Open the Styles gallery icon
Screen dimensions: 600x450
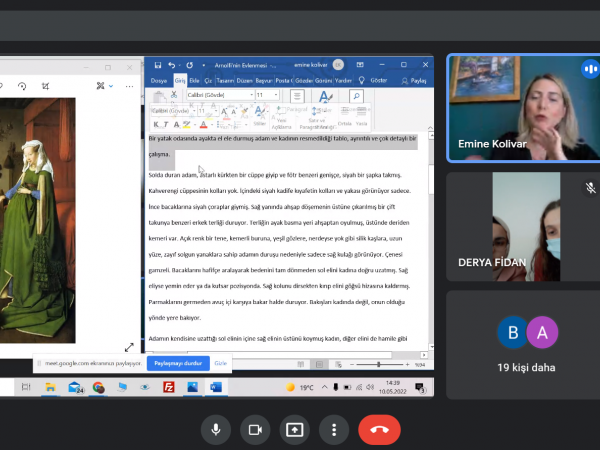click(x=325, y=96)
